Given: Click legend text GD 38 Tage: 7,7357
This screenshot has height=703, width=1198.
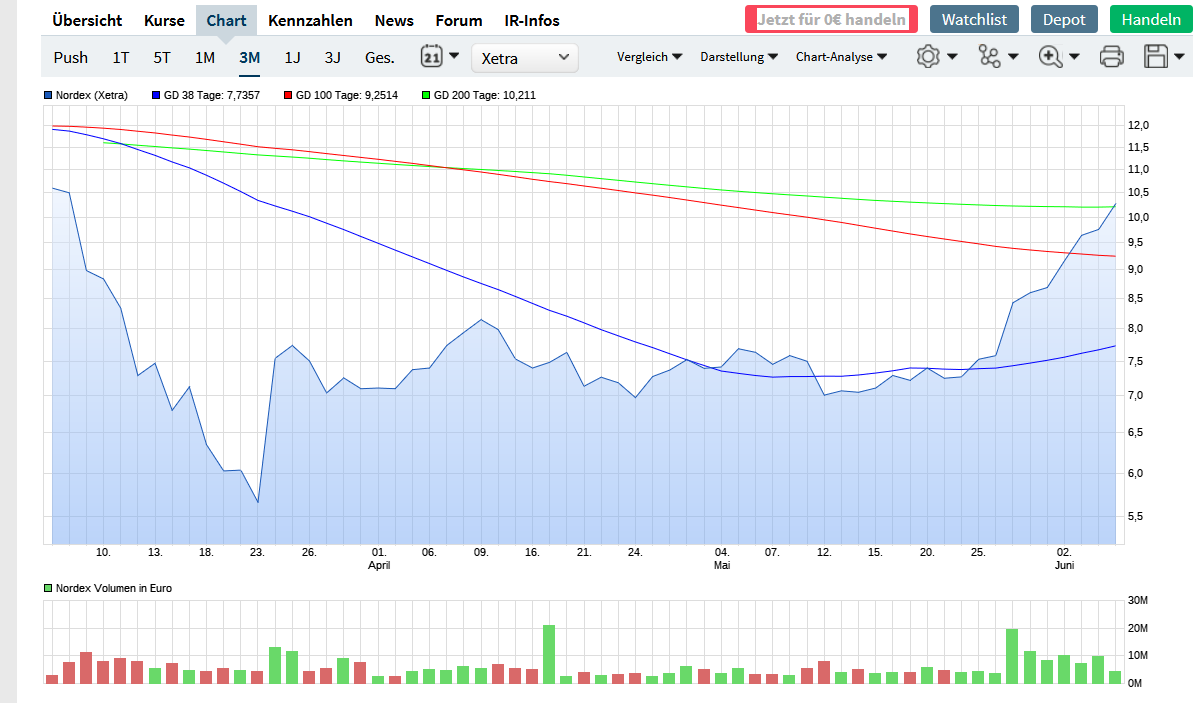Looking at the screenshot, I should [212, 96].
